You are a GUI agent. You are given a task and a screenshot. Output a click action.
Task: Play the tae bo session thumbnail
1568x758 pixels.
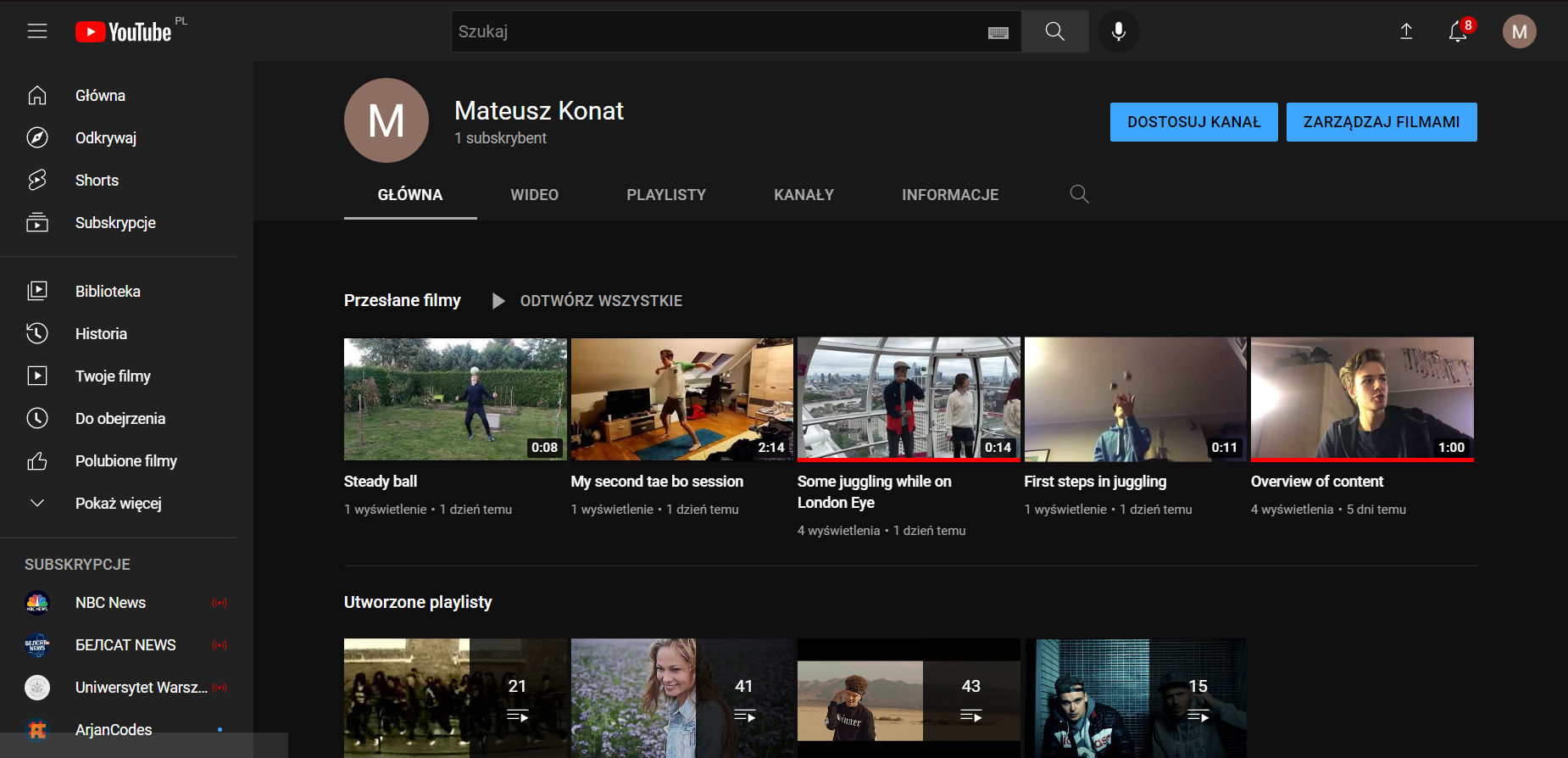click(682, 399)
